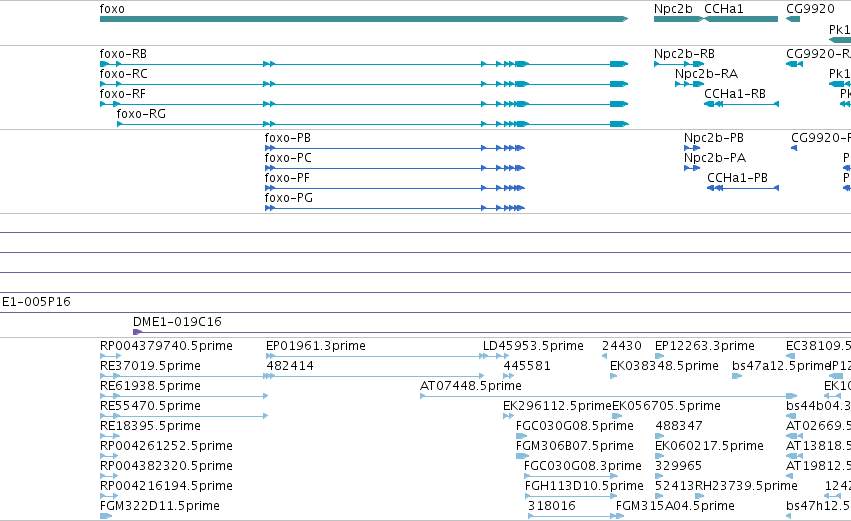Image resolution: width=851 pixels, height=521 pixels.
Task: Select the 24430 feature
Action: tap(605, 356)
